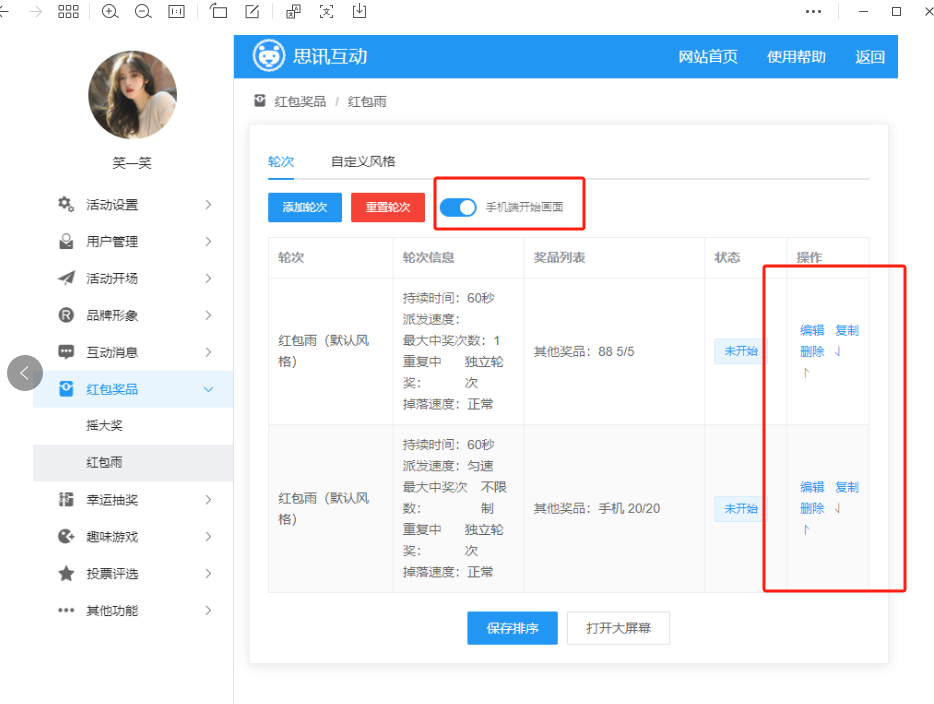This screenshot has width=934, height=704.
Task: Click the user profile avatar photo
Action: pos(133,95)
